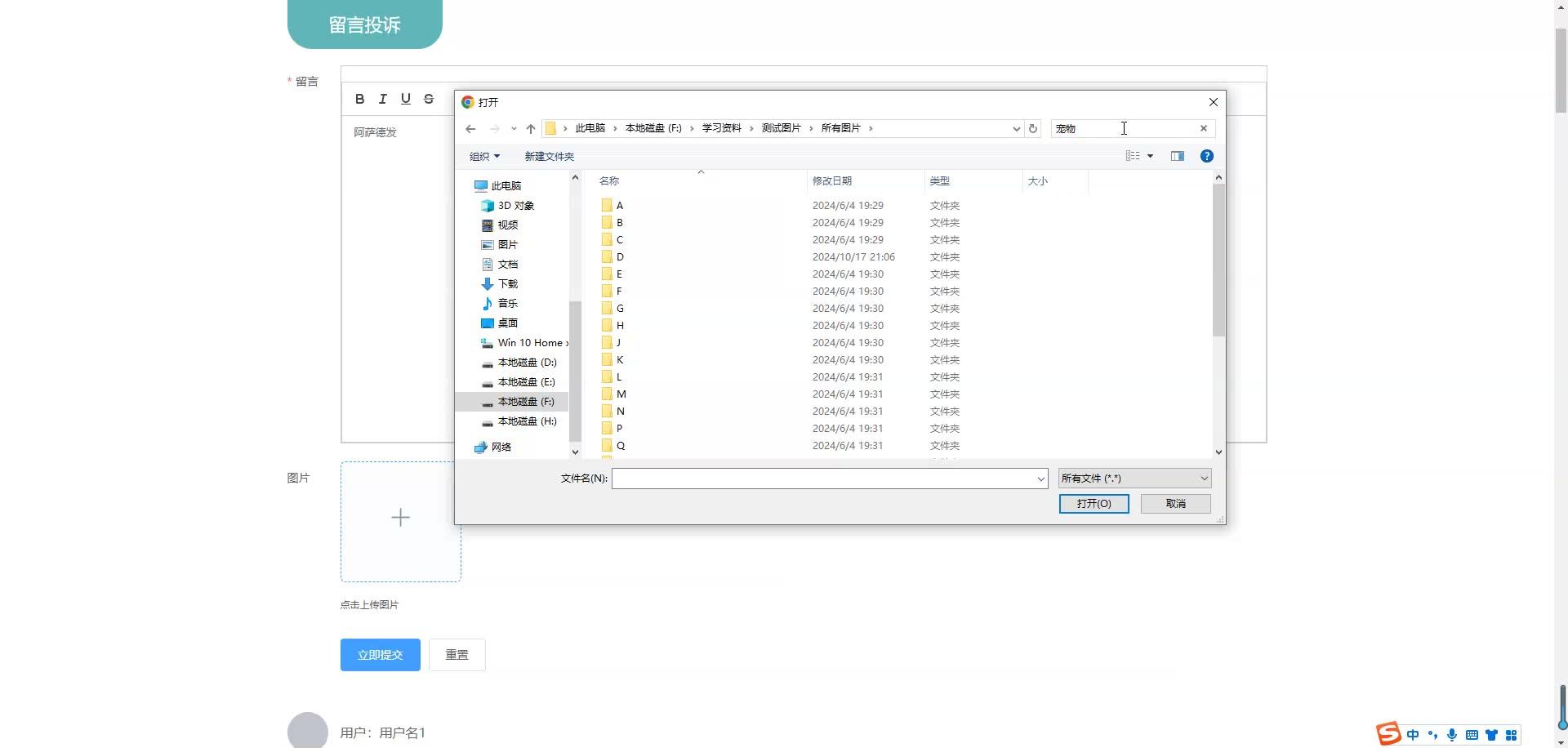Screen dimensions: 1568x748
Task: Open 下载 in navigation pane
Action: pos(507,284)
